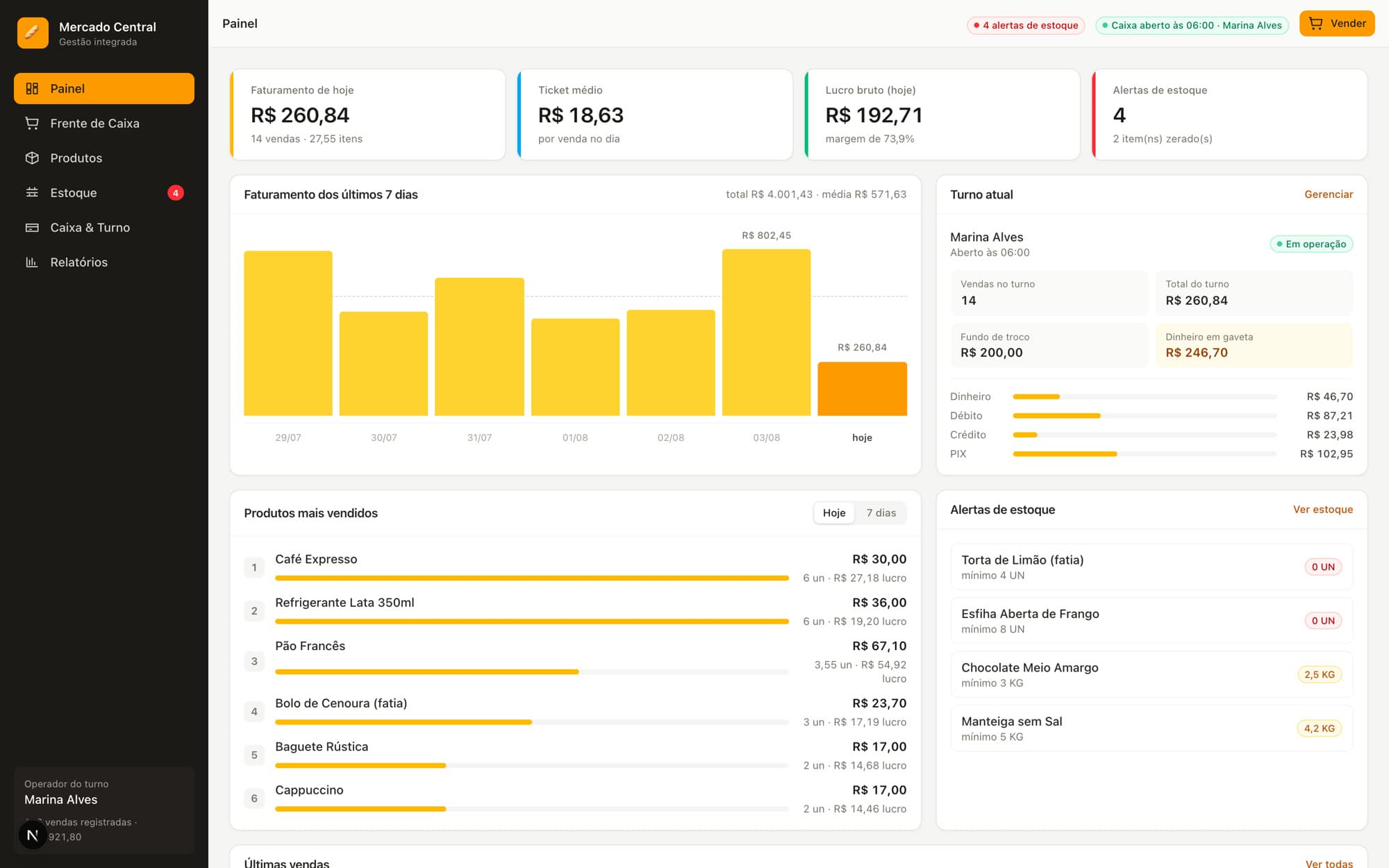Viewport: 1389px width, 868px height.
Task: Click the red 4 badge beside Estoque
Action: click(x=176, y=192)
